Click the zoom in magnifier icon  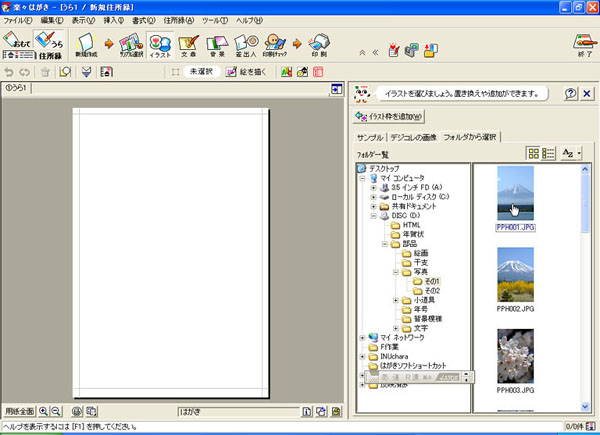[x=44, y=411]
